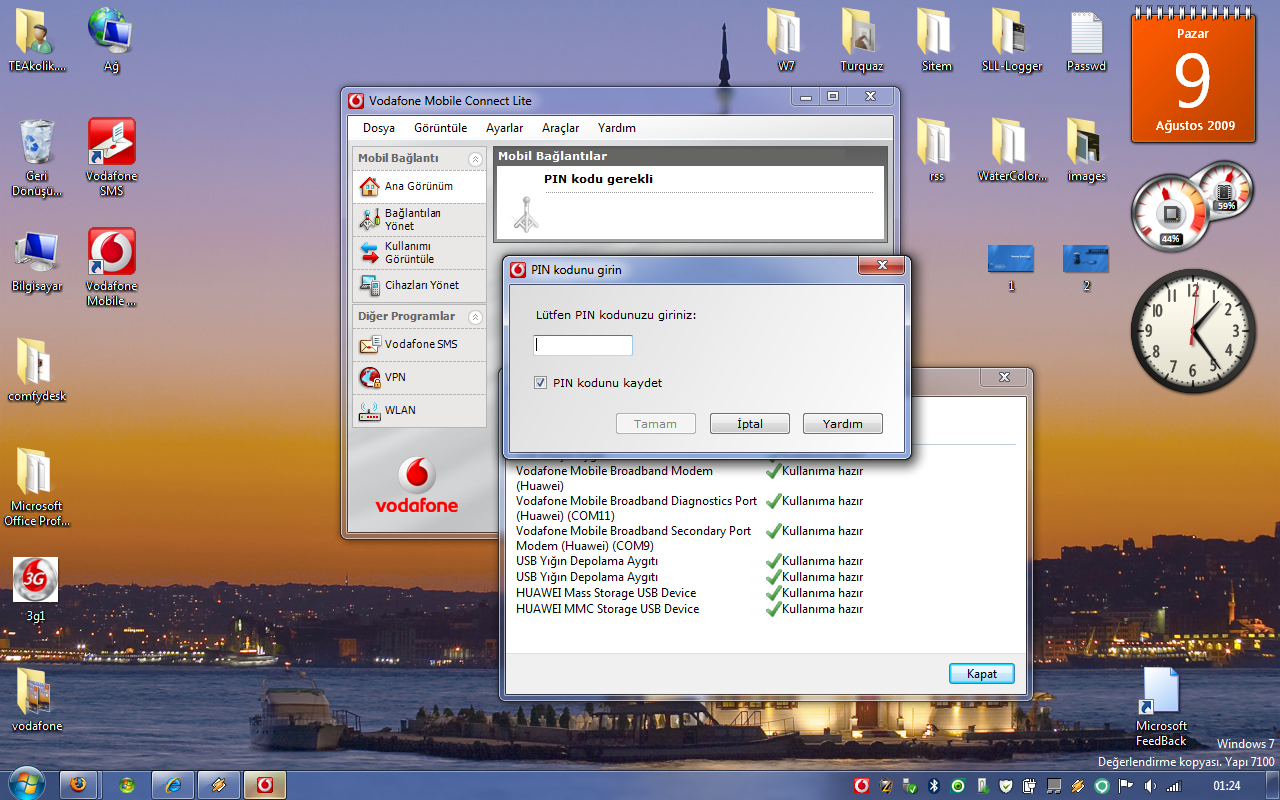
Task: Open the Vodafone Mobile desktop shortcut
Action: pos(112,267)
